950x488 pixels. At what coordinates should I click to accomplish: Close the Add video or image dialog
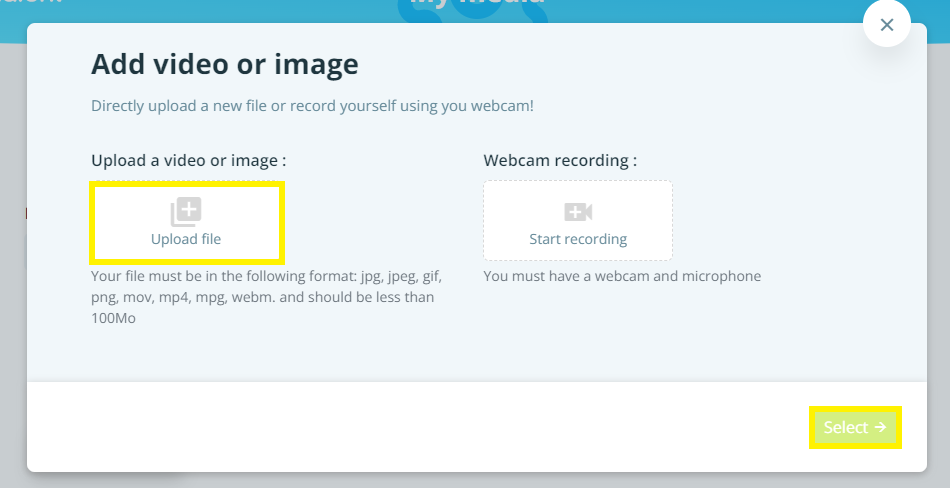coord(886,25)
